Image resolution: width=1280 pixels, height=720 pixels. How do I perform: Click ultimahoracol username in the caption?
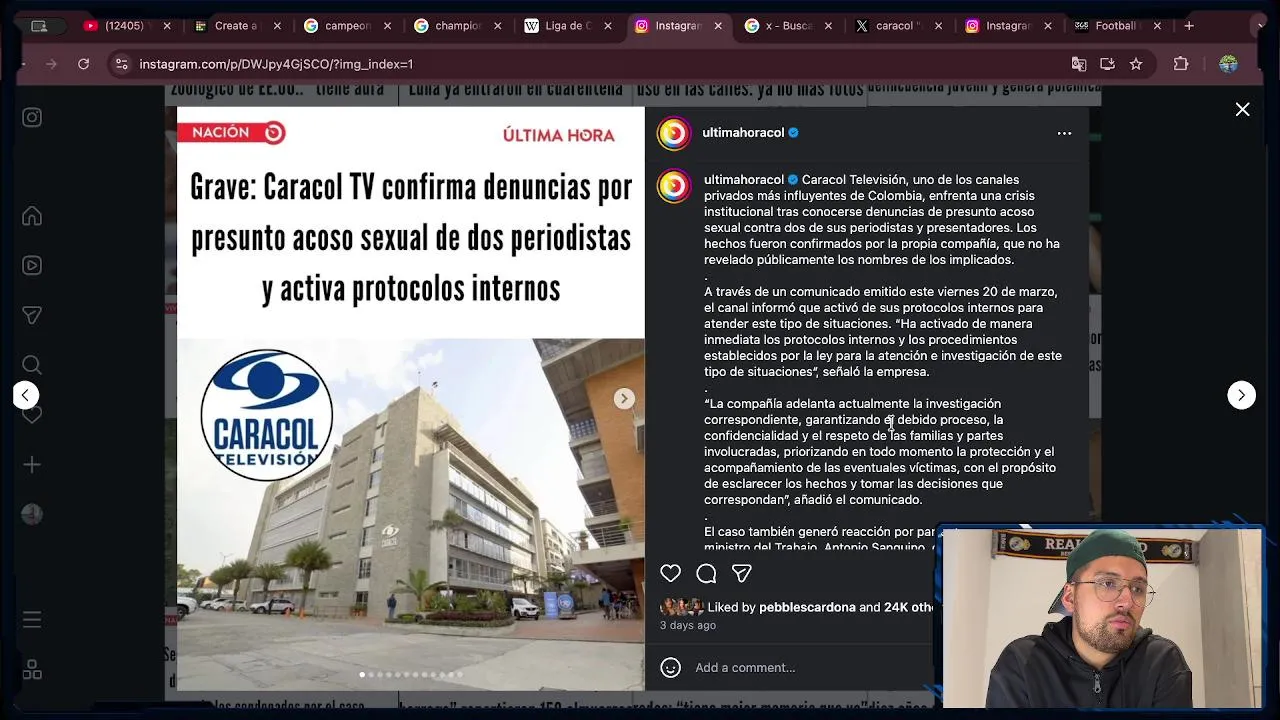(744, 180)
